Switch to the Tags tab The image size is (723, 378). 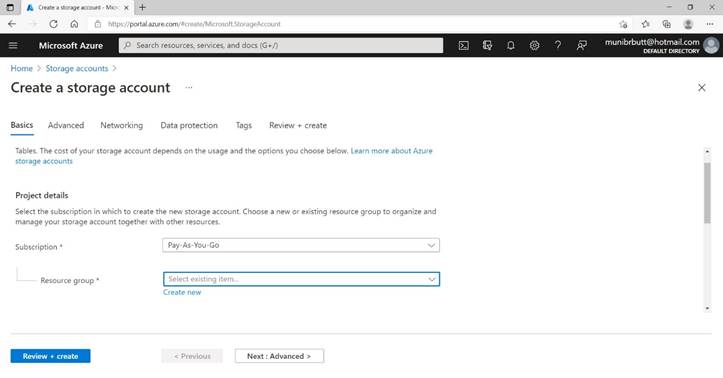pos(243,125)
